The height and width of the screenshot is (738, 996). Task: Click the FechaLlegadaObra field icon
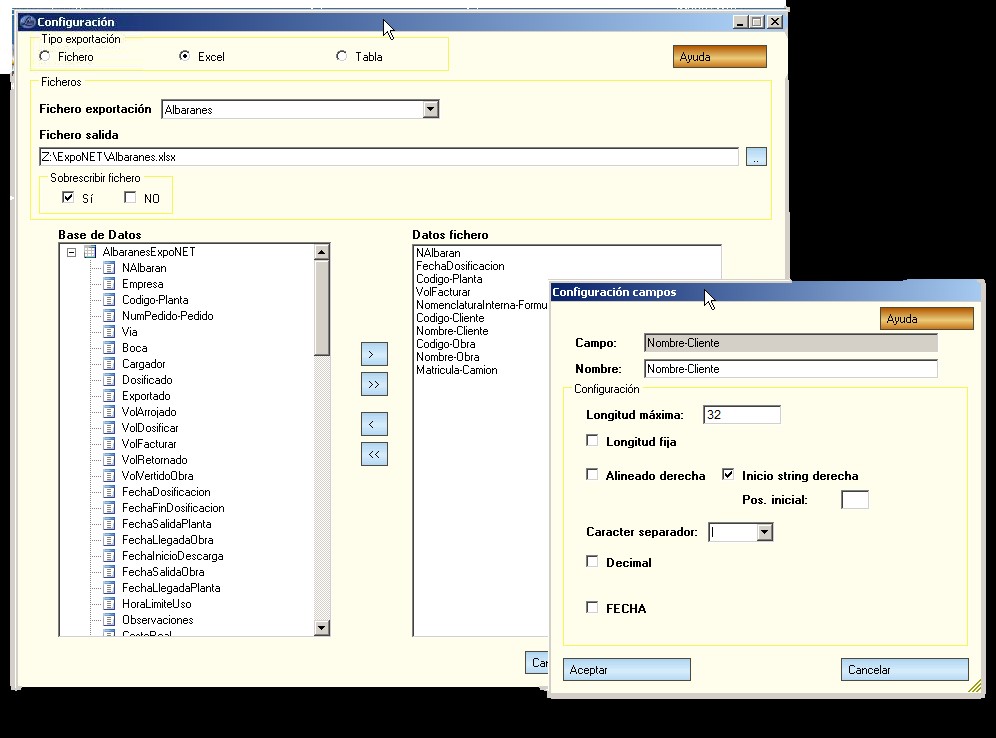click(x=109, y=540)
